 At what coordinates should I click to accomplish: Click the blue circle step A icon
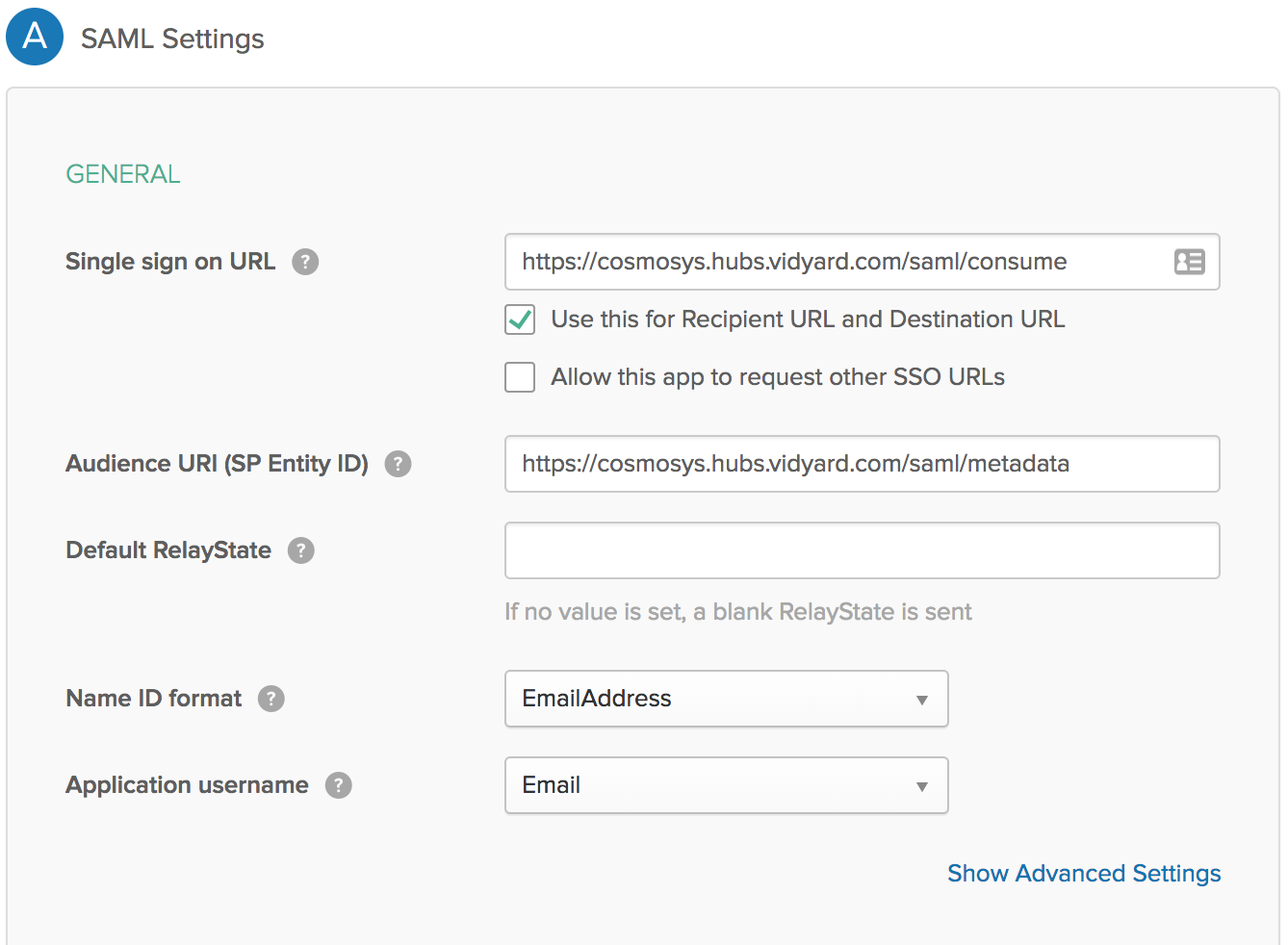pos(35,37)
